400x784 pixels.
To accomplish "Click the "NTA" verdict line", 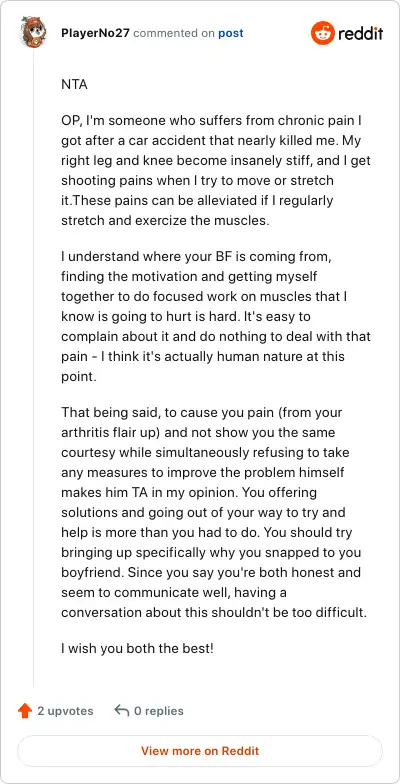I will (74, 84).
